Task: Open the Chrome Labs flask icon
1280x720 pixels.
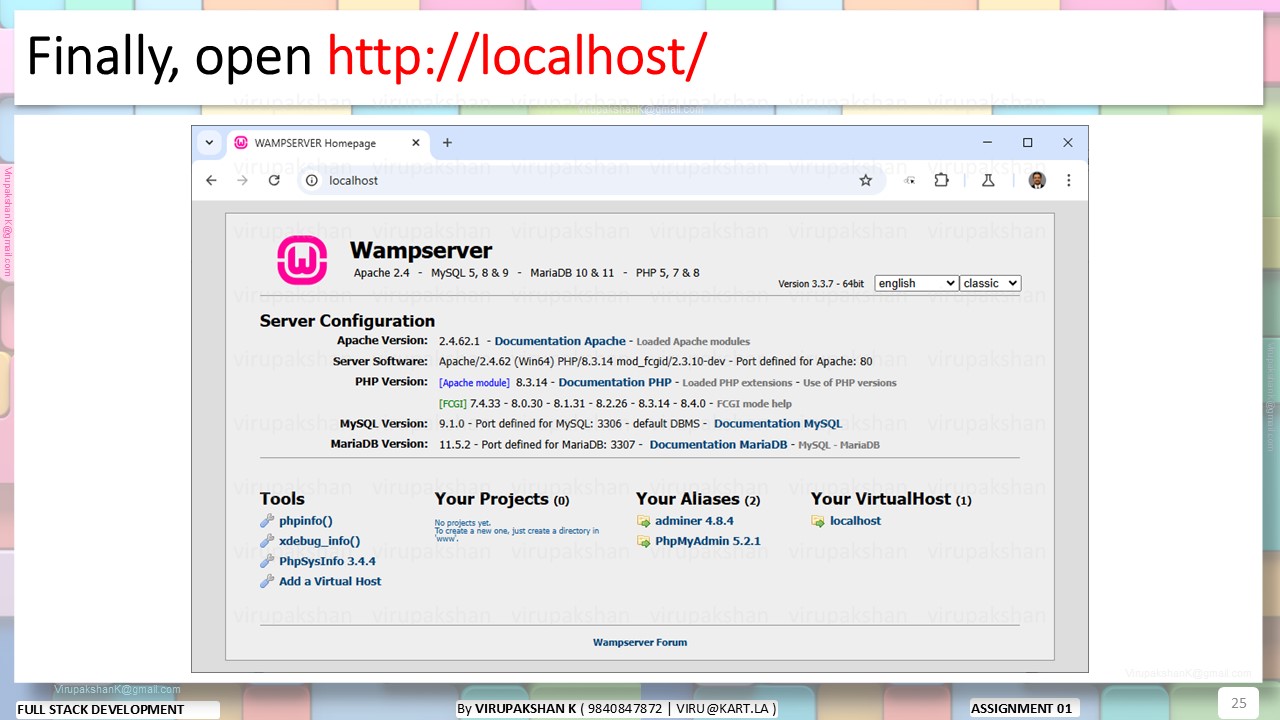Action: [988, 181]
